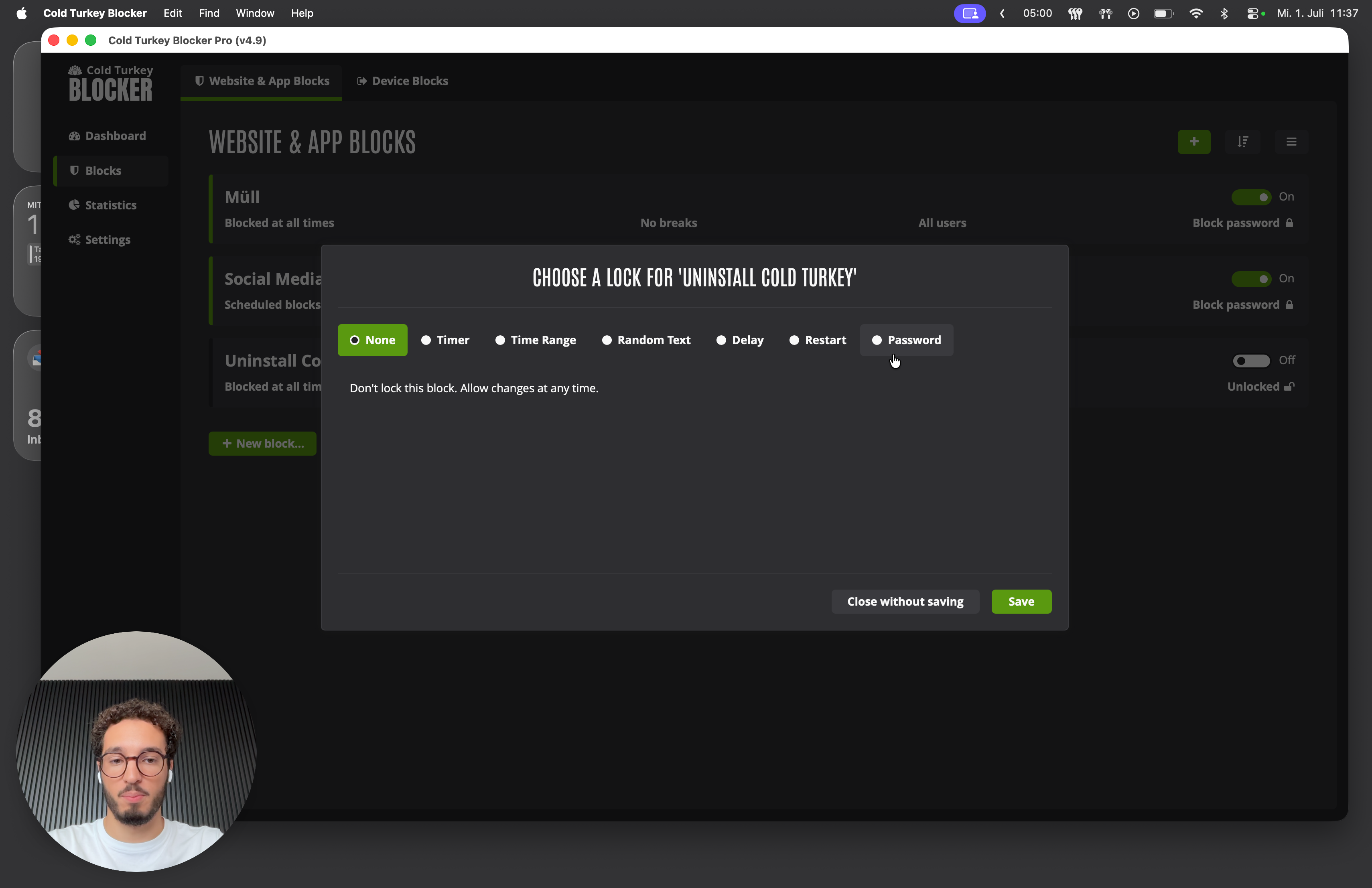Enable the Uninstall Cold Turkey block switch
Screen dimensions: 1372x888
(x=1251, y=361)
